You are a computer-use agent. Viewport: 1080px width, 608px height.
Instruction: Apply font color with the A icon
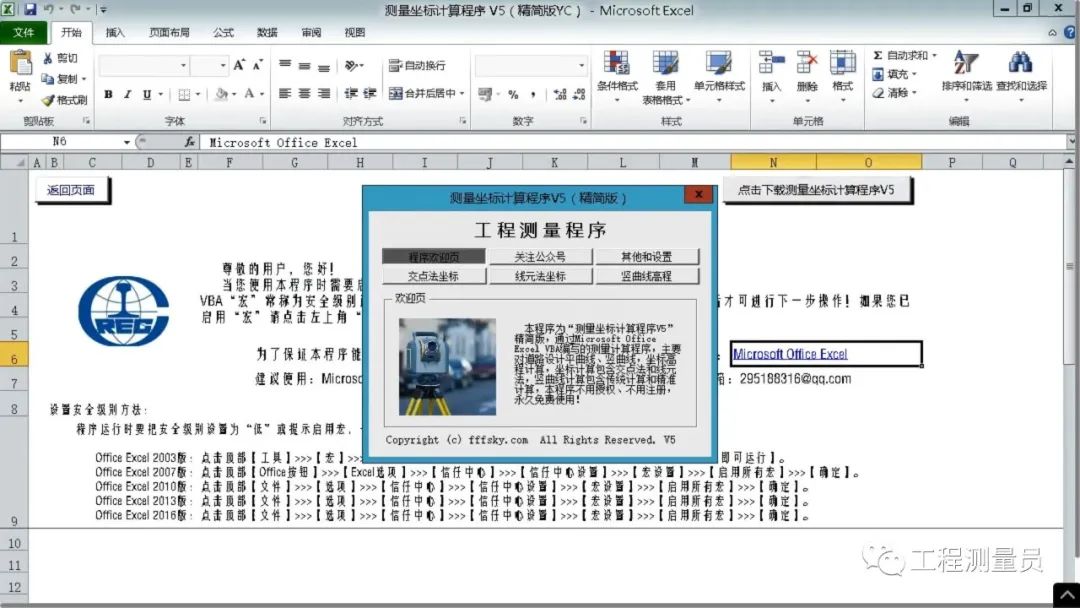[249, 94]
